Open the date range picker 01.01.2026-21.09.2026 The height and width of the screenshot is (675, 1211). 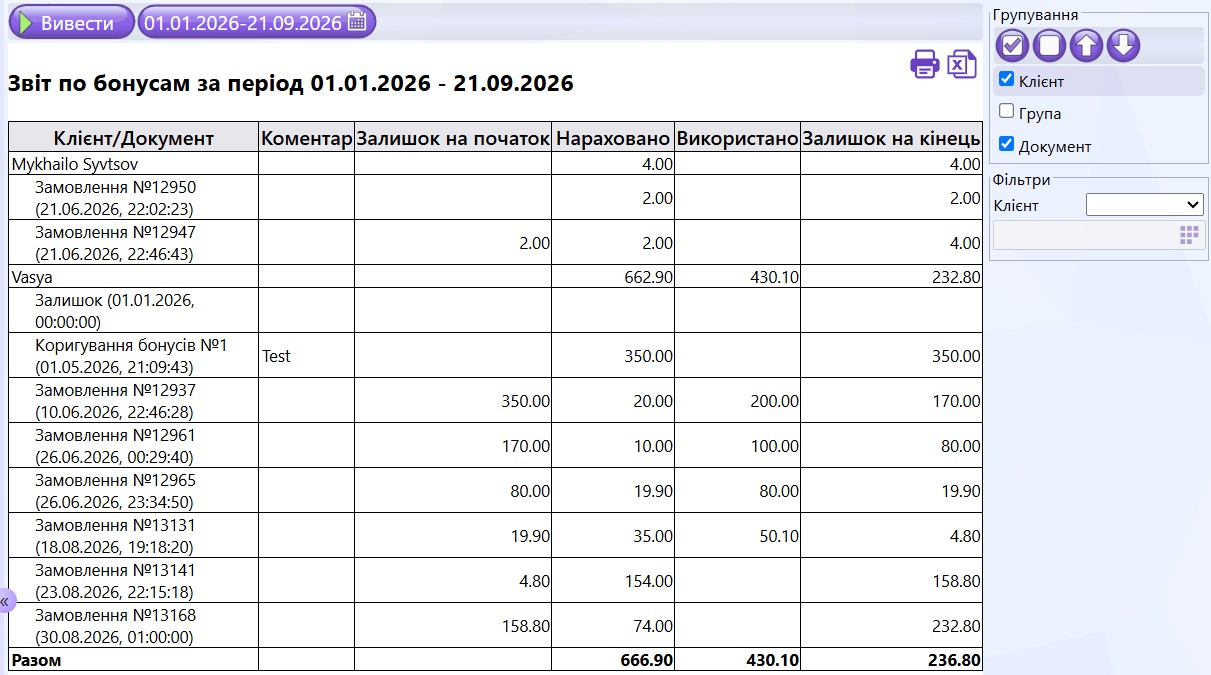256,22
